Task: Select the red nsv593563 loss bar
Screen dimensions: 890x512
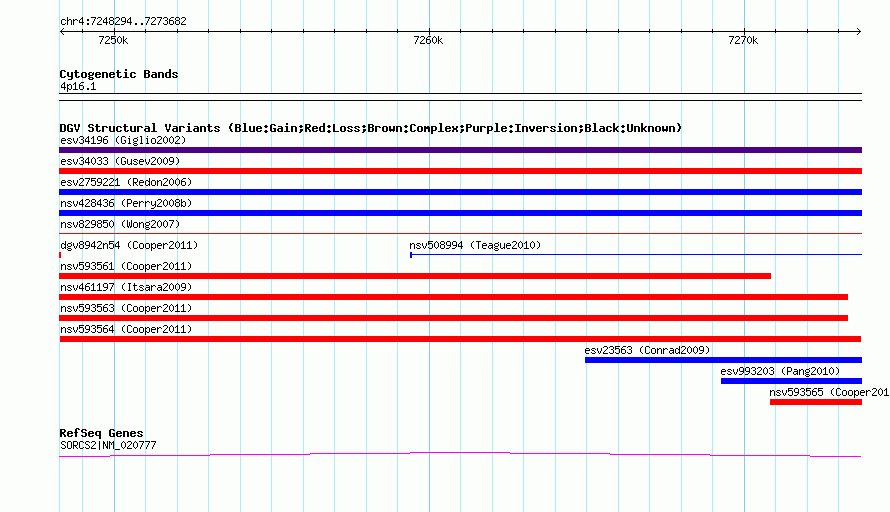Action: pyautogui.click(x=454, y=318)
